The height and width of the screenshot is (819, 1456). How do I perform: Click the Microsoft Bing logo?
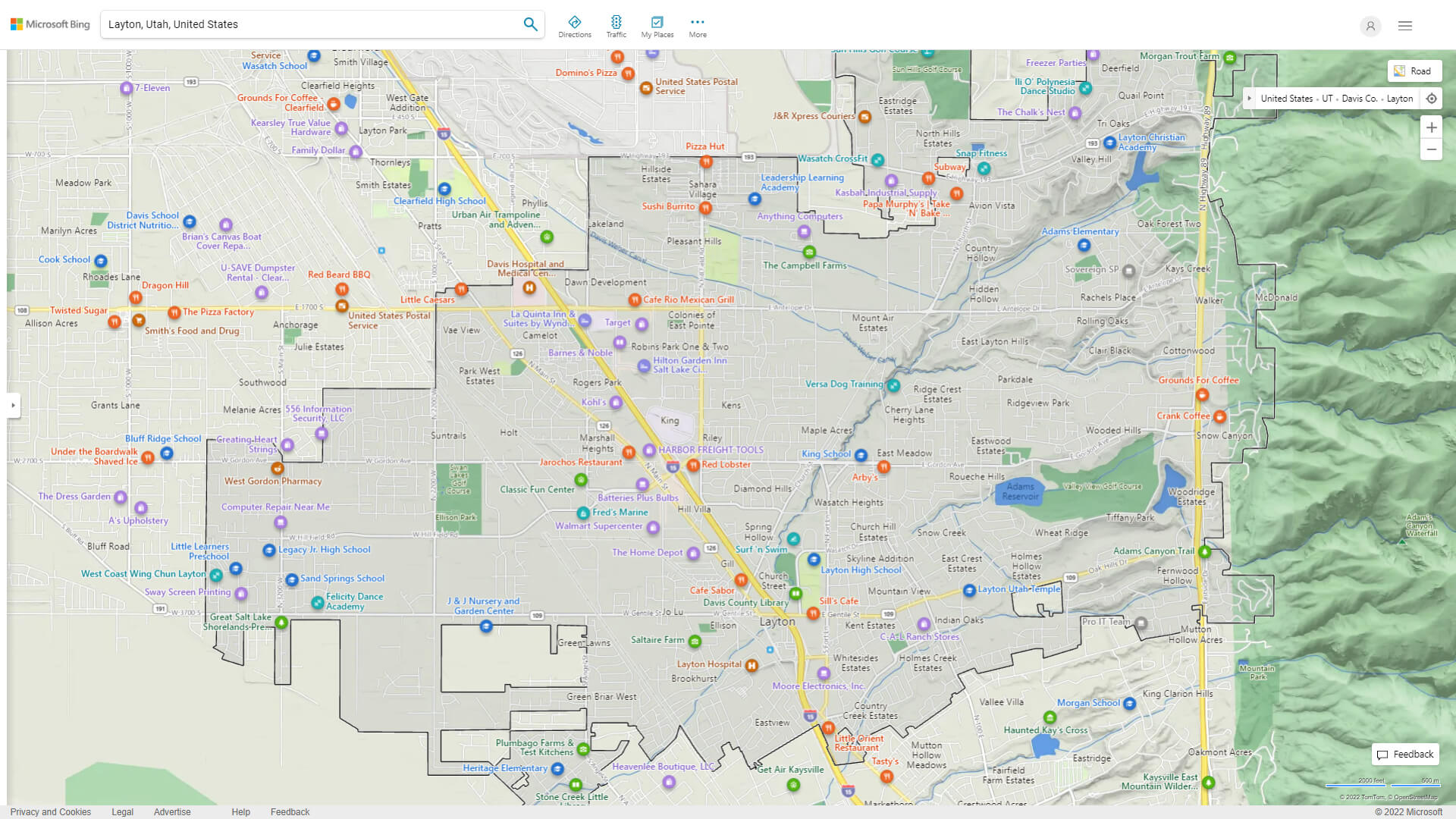click(x=49, y=24)
